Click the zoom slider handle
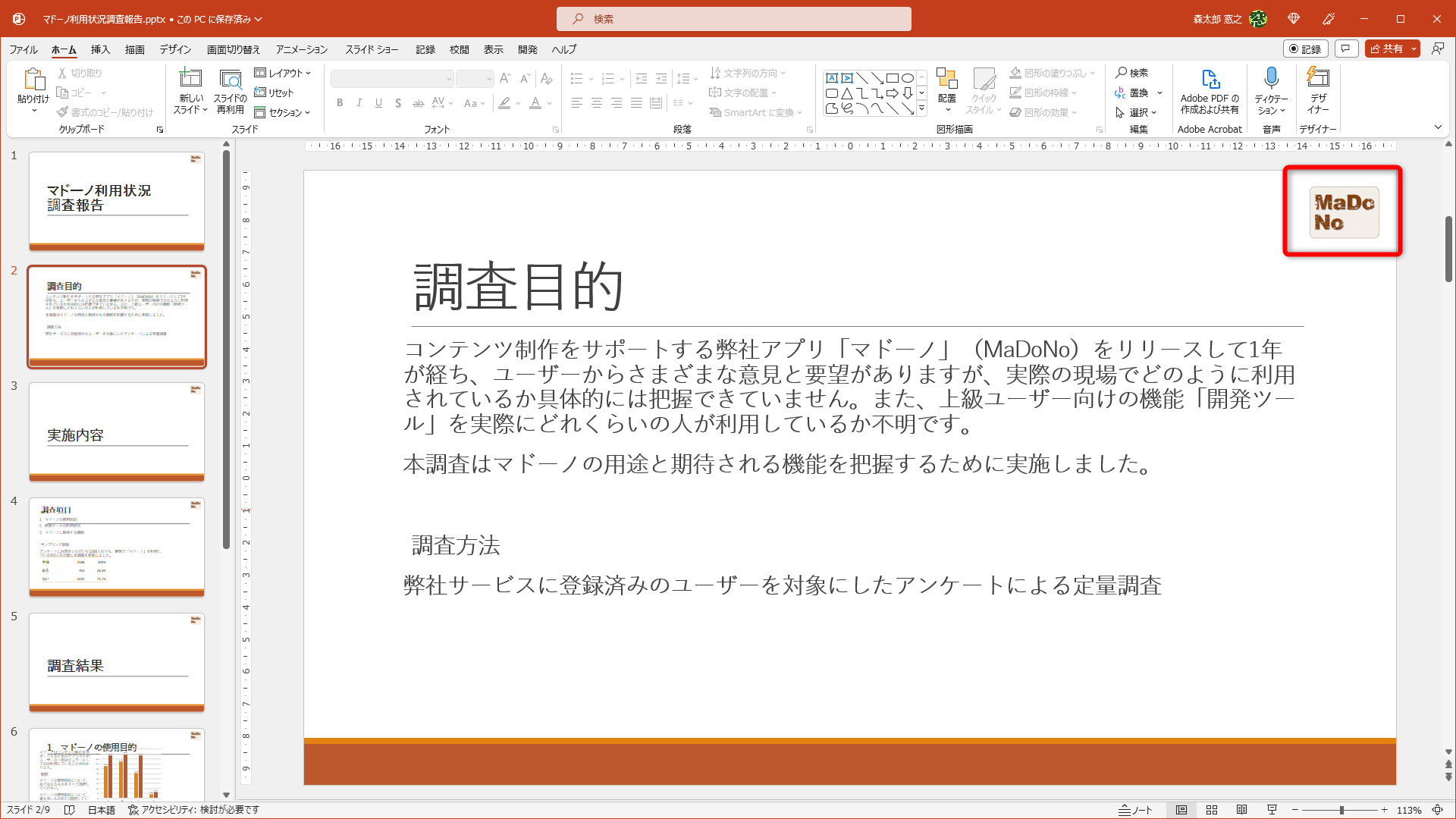The height and width of the screenshot is (819, 1456). point(1341,810)
